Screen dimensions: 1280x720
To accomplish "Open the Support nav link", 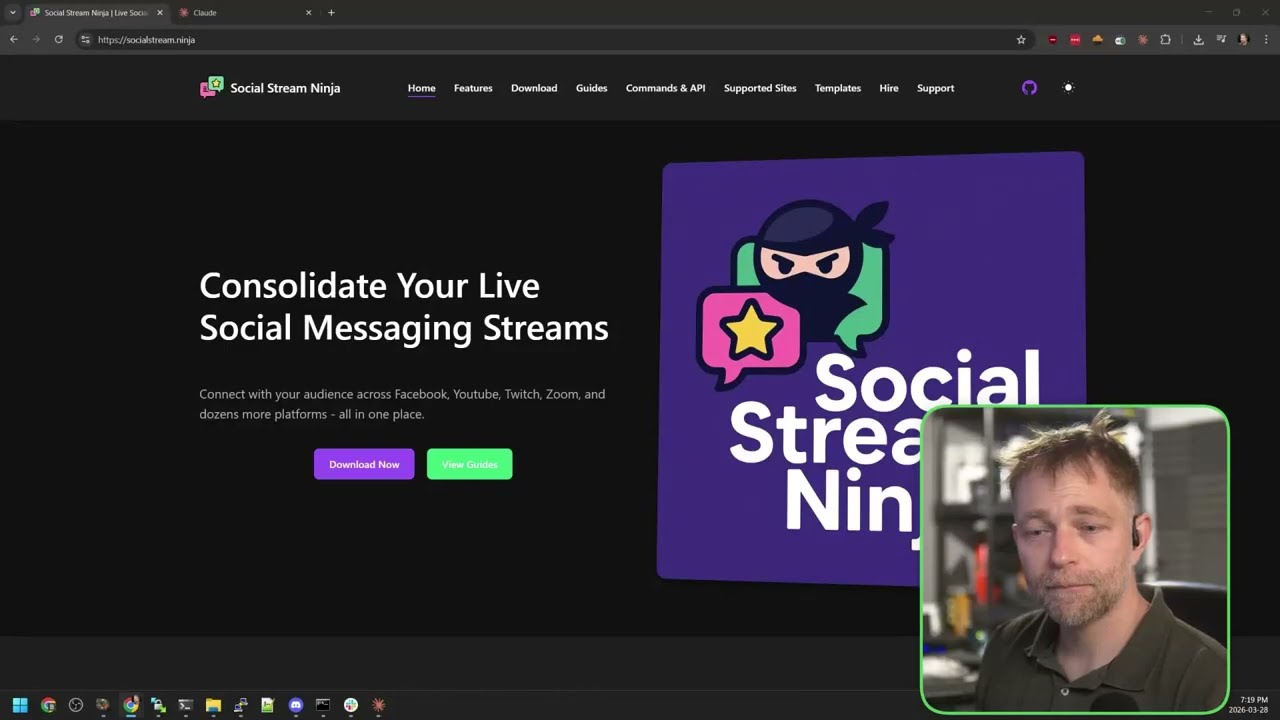I will [935, 88].
